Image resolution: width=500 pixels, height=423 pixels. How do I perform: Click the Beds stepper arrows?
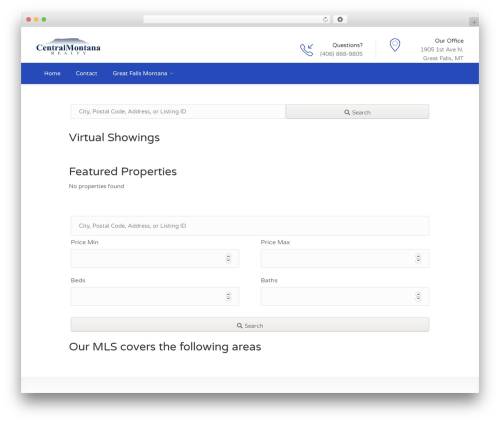coord(228,296)
